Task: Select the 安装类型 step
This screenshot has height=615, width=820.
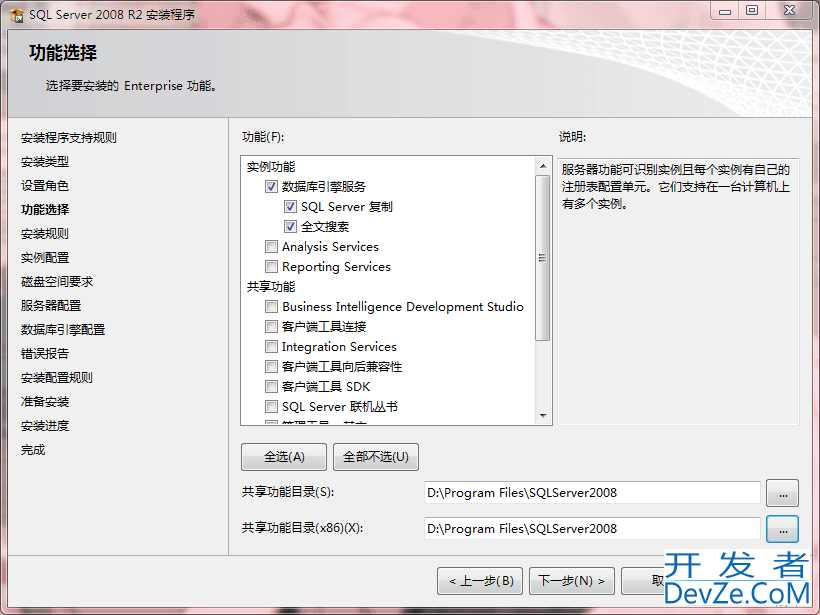Action: (x=45, y=162)
